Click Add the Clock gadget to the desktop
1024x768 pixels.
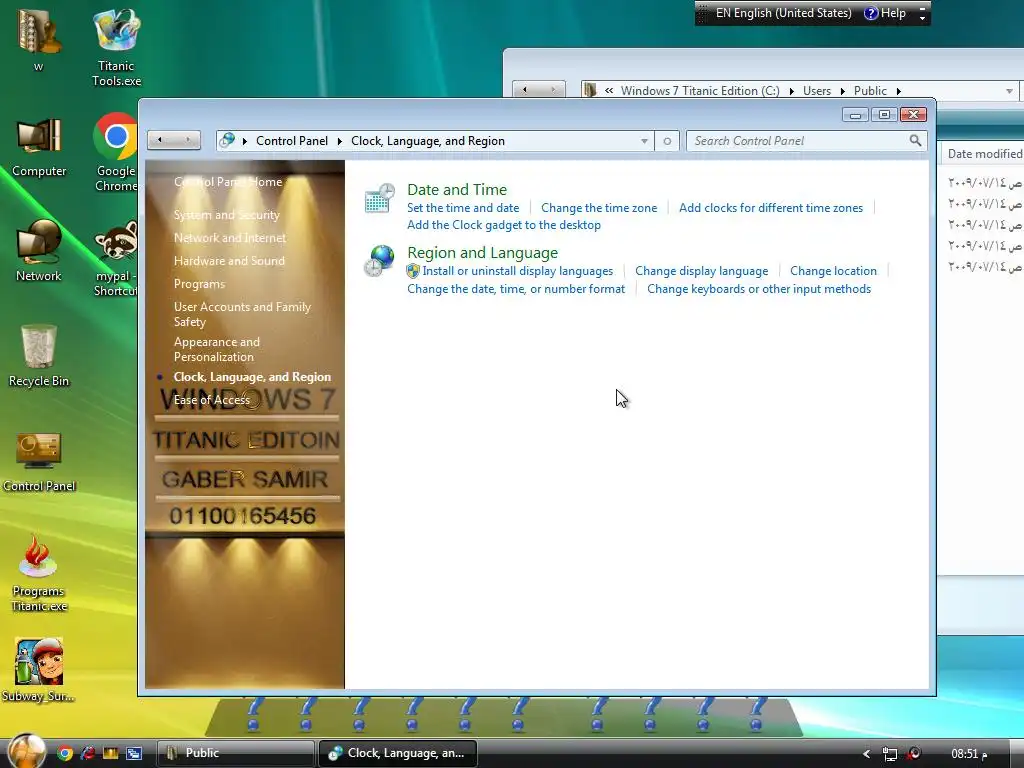click(504, 225)
